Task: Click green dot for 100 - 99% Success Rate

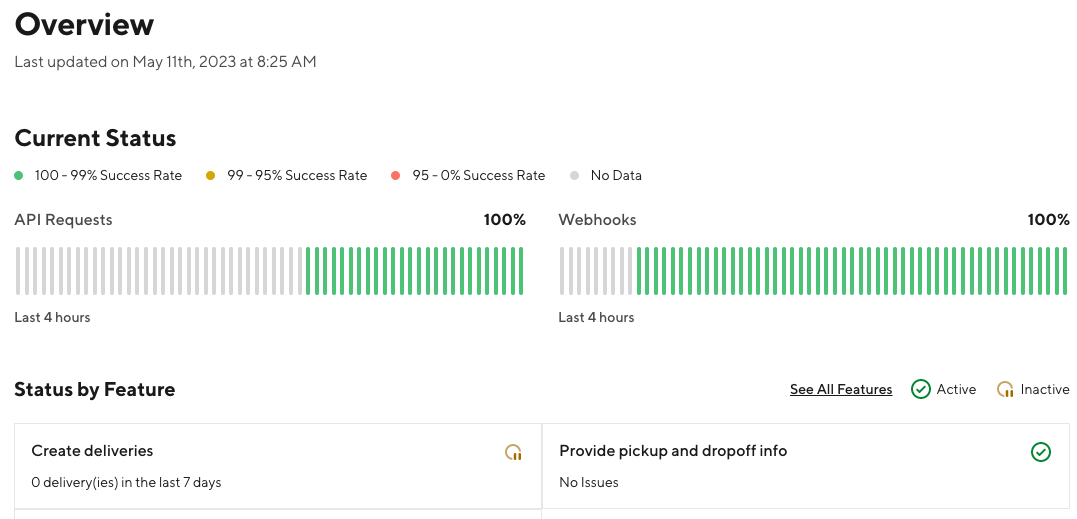Action: tap(19, 176)
